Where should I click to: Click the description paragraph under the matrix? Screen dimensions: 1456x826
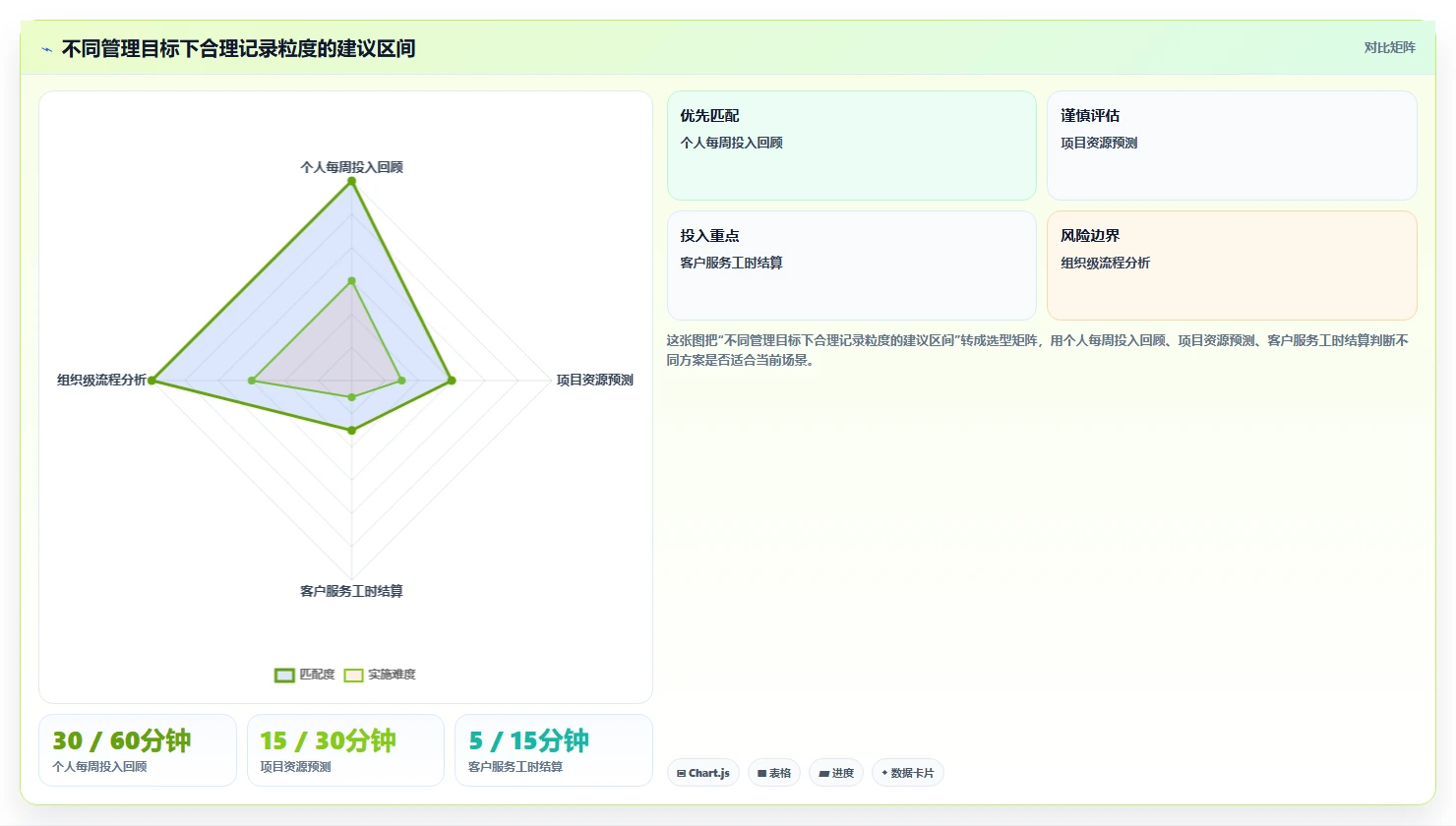point(1038,350)
